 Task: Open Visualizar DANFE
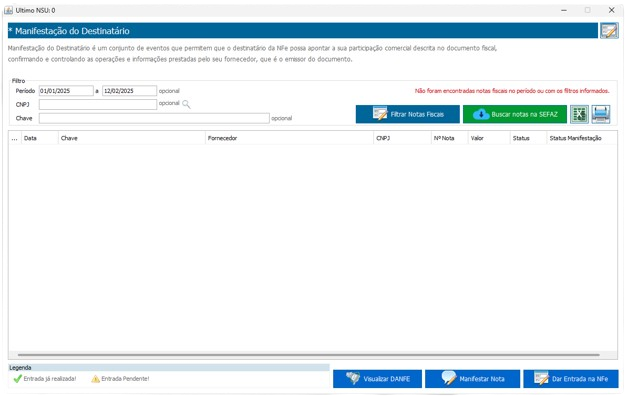pyautogui.click(x=377, y=379)
